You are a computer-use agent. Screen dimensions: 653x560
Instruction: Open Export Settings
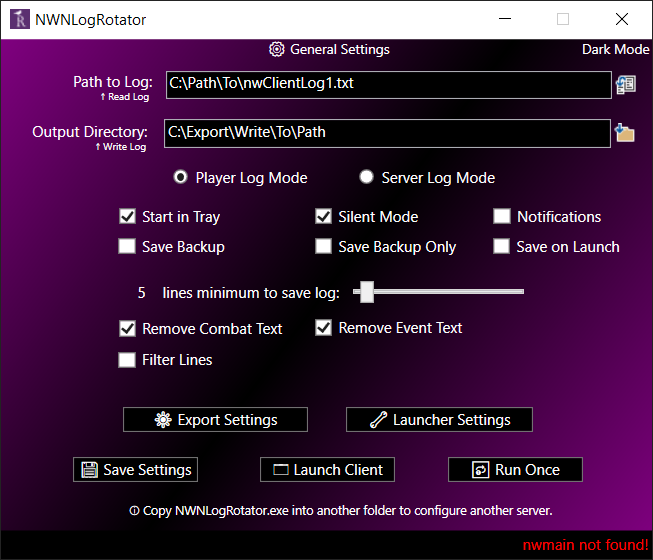(215, 420)
